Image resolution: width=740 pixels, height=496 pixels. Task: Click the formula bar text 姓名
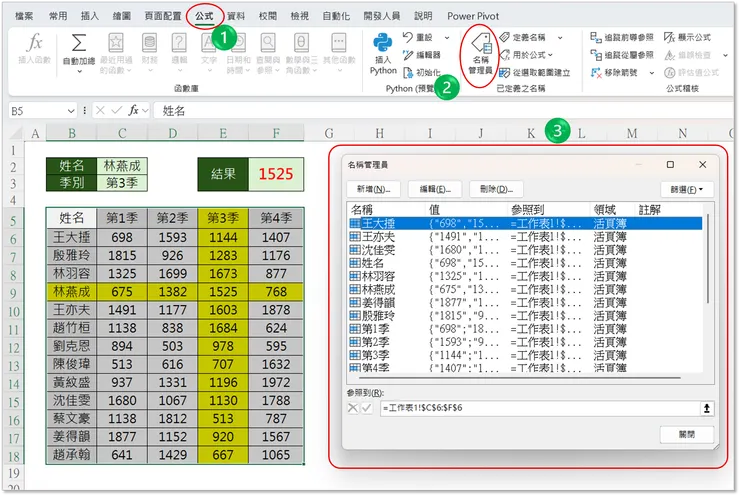[x=174, y=111]
